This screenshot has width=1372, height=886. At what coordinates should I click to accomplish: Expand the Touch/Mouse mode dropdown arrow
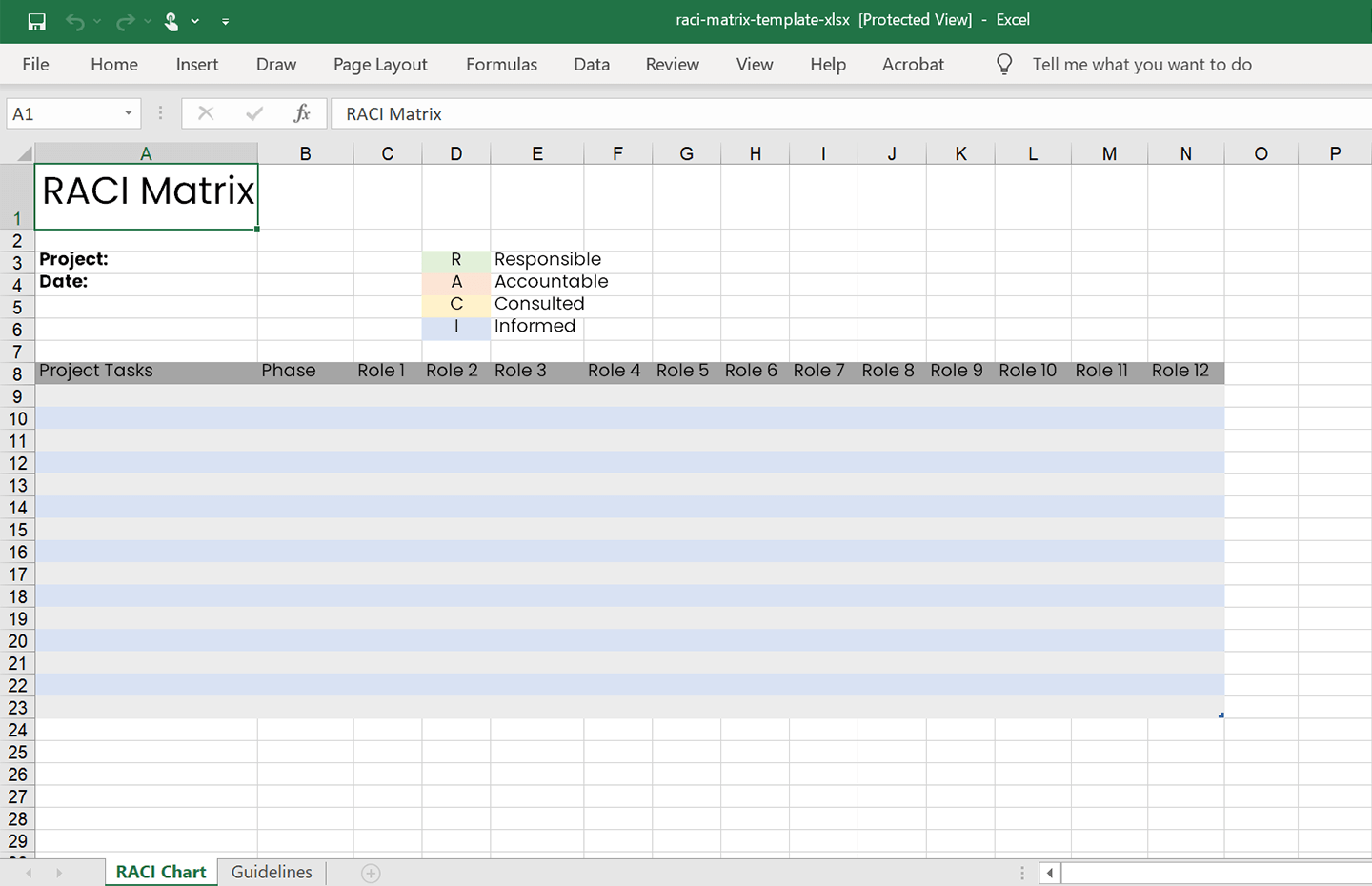click(195, 21)
